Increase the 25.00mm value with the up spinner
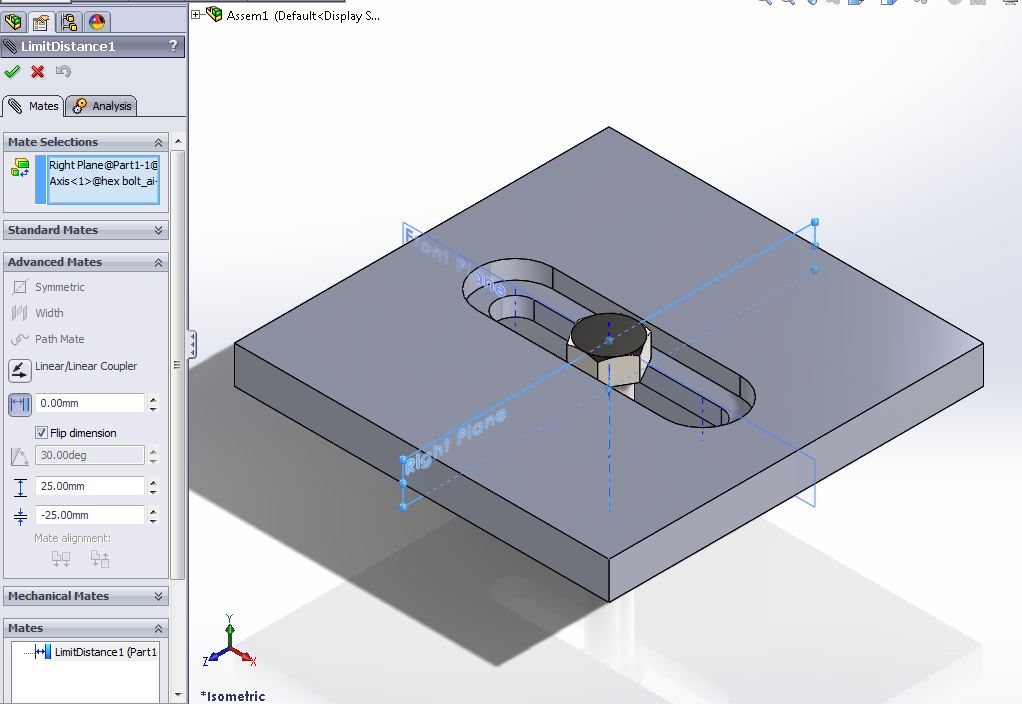 click(x=152, y=482)
